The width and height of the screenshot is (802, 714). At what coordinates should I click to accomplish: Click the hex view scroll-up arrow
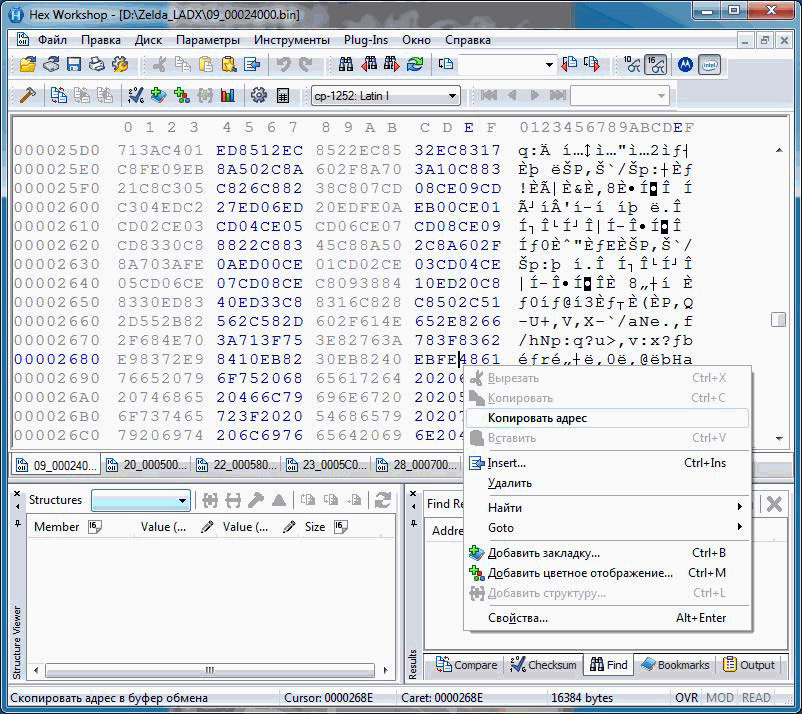778,150
